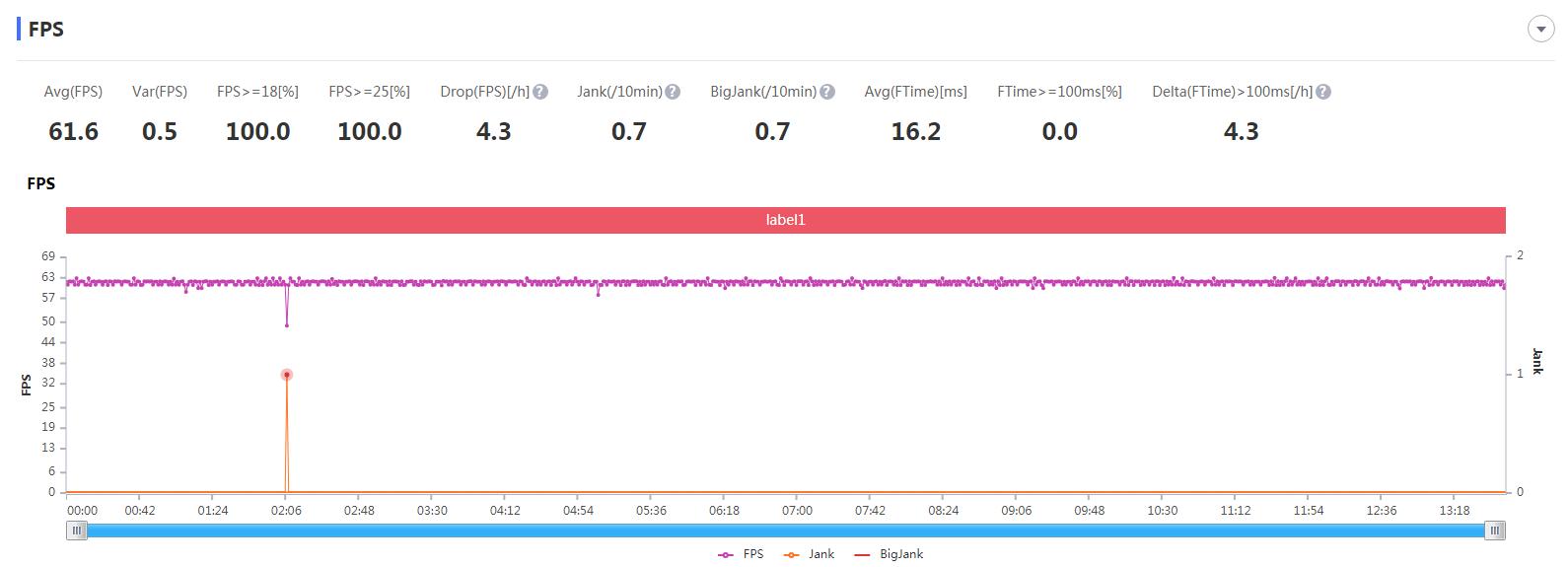Click the FPS>=25[%] metric label
The image size is (1568, 567).
tap(369, 92)
